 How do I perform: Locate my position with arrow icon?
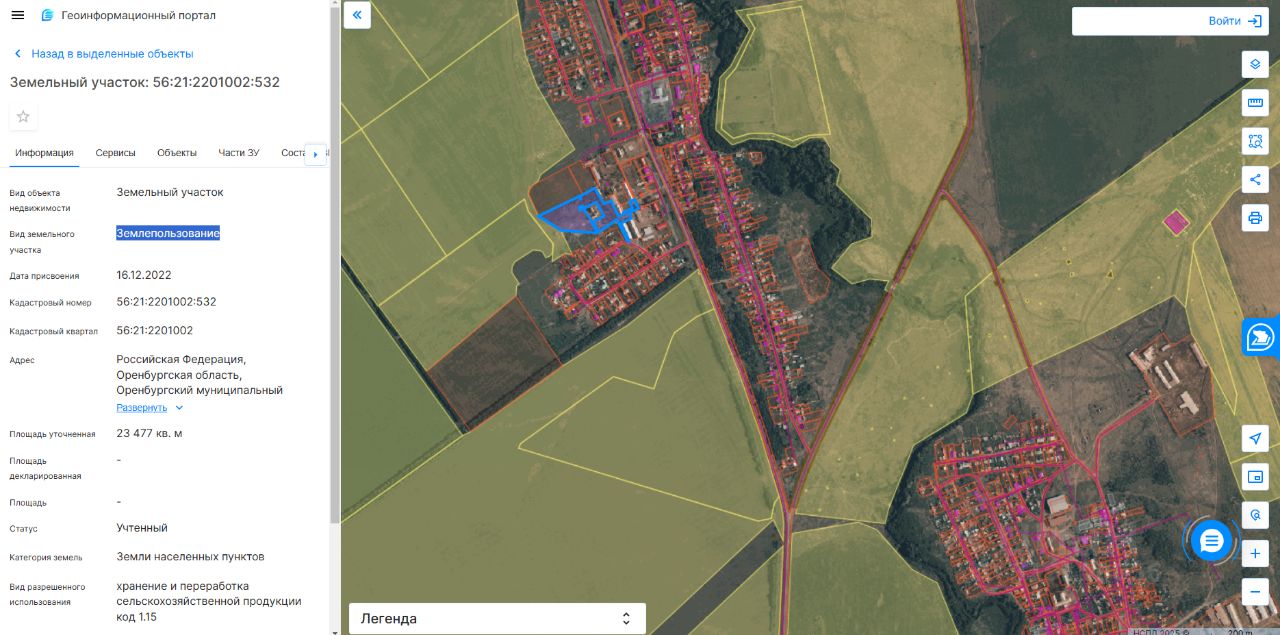[1255, 439]
